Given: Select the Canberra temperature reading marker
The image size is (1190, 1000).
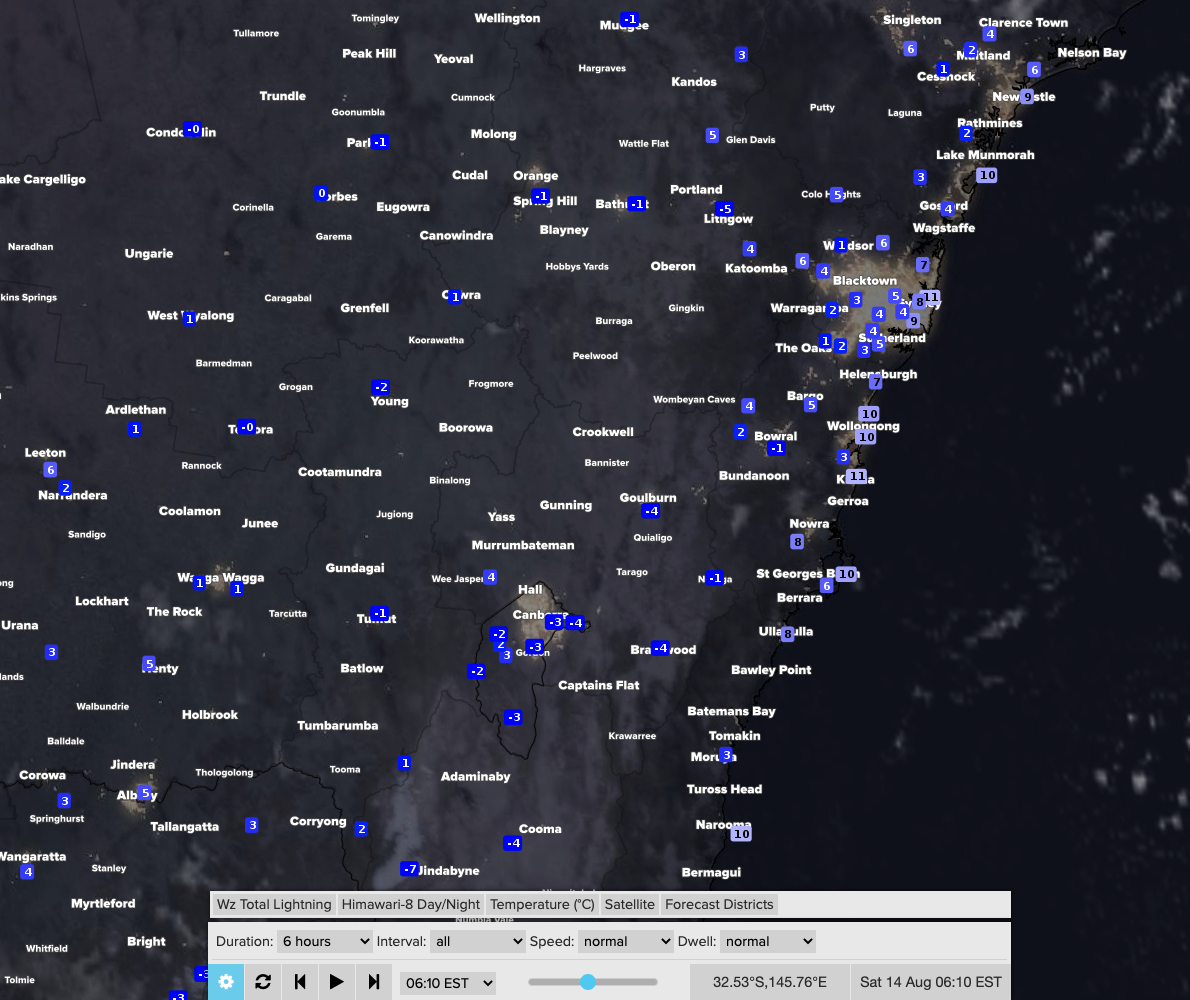Looking at the screenshot, I should (556, 621).
